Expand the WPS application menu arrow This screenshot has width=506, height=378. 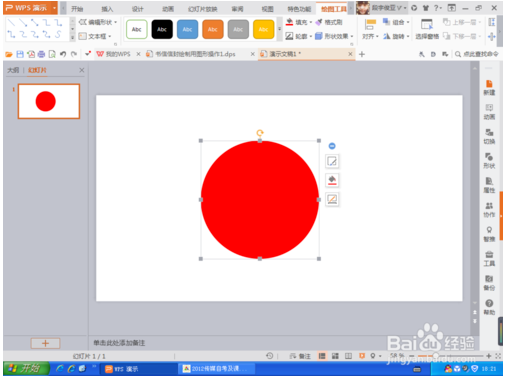coord(54,8)
